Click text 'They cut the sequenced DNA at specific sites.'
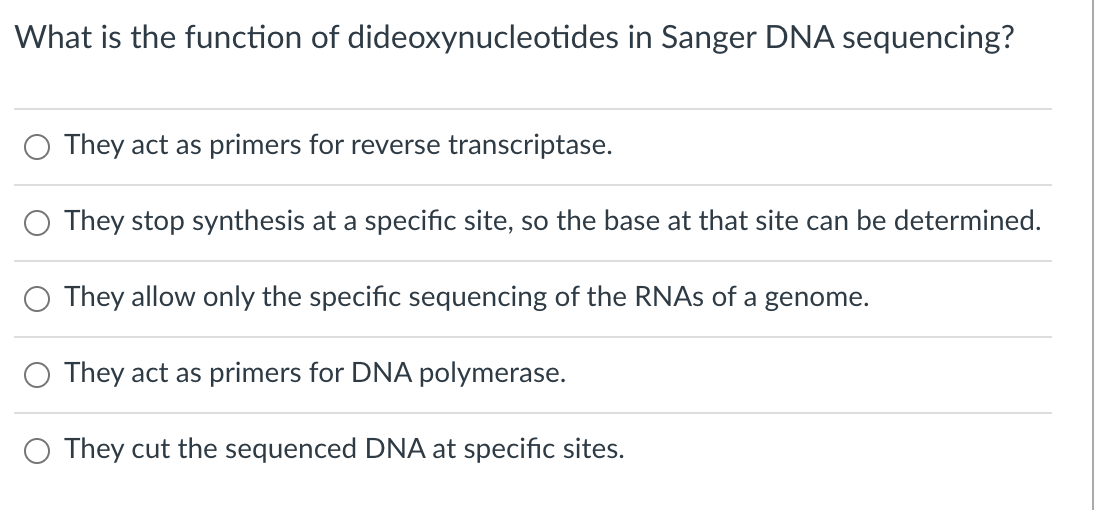This screenshot has width=1098, height=510. (344, 449)
